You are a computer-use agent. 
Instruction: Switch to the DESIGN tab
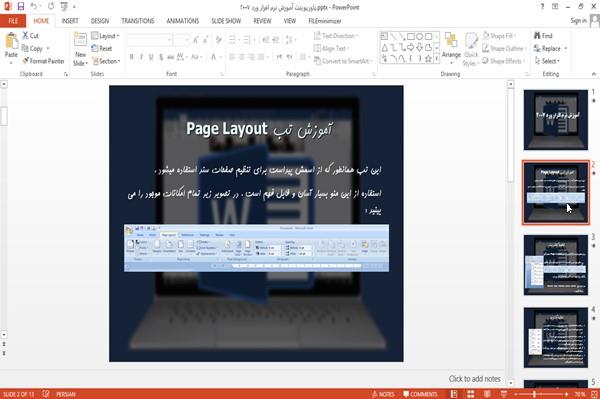[100, 21]
